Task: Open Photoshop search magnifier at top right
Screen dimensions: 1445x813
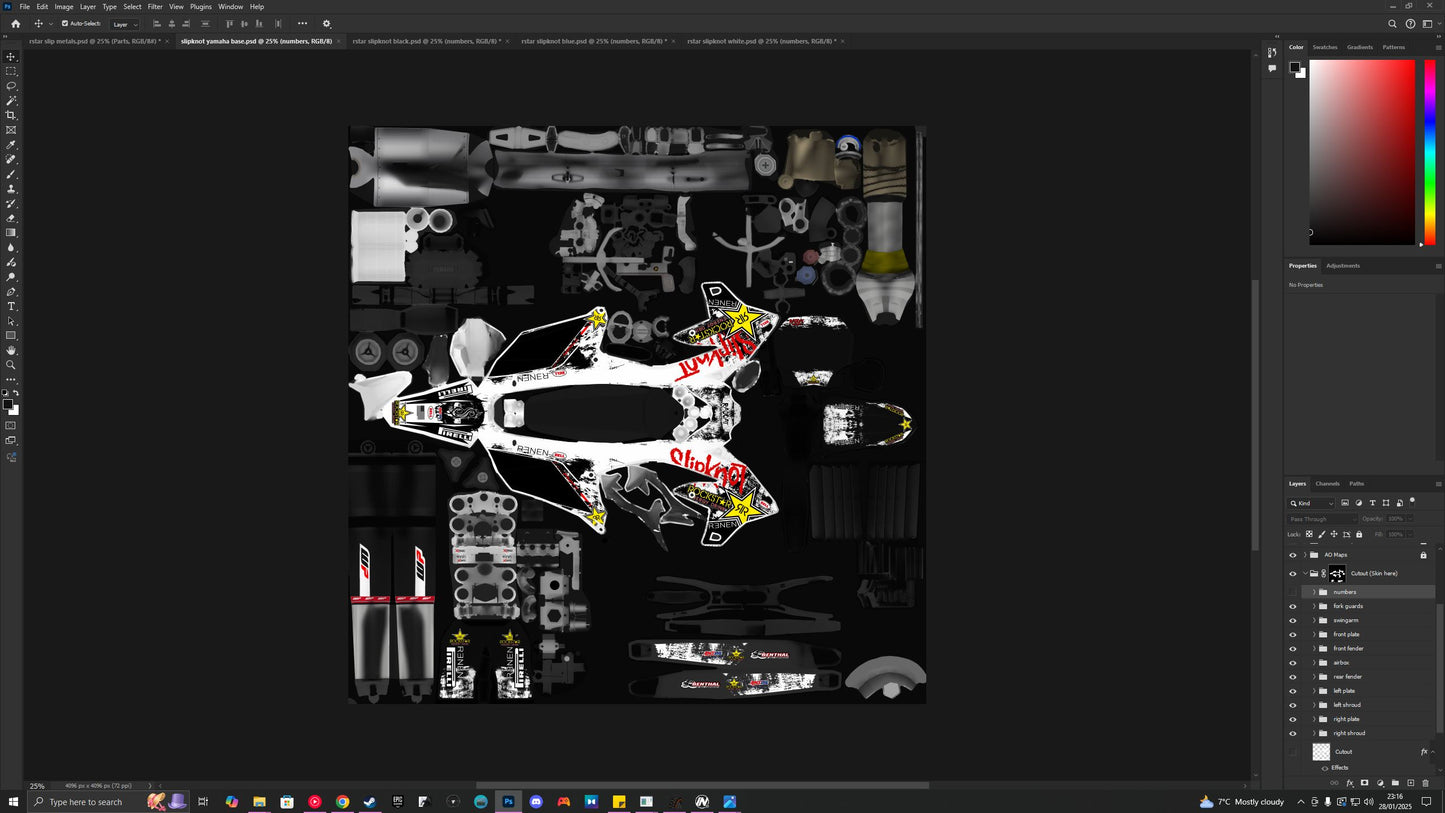Action: 1392,24
